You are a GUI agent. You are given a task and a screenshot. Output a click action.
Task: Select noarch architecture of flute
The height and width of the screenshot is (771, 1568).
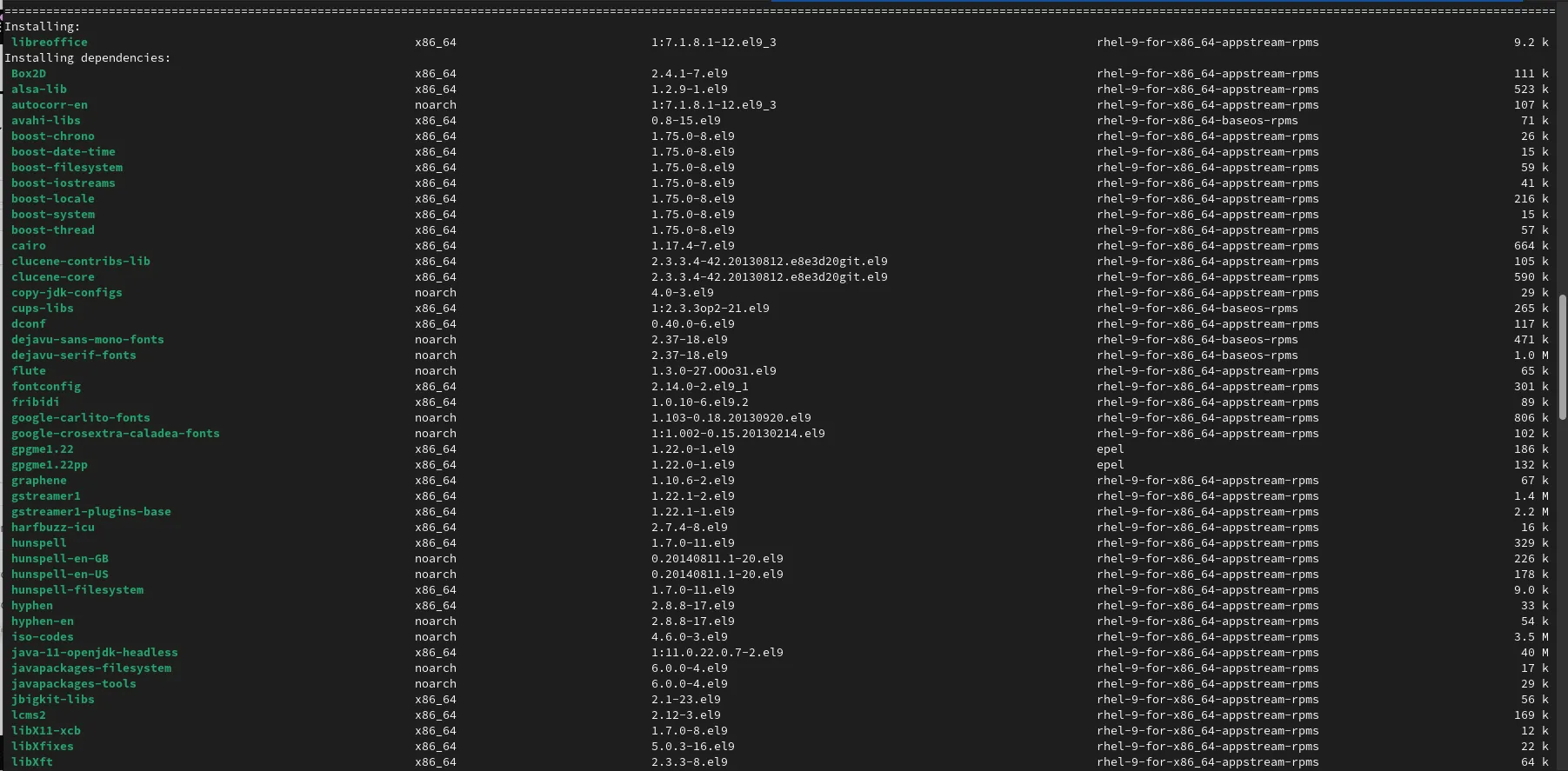(x=436, y=370)
